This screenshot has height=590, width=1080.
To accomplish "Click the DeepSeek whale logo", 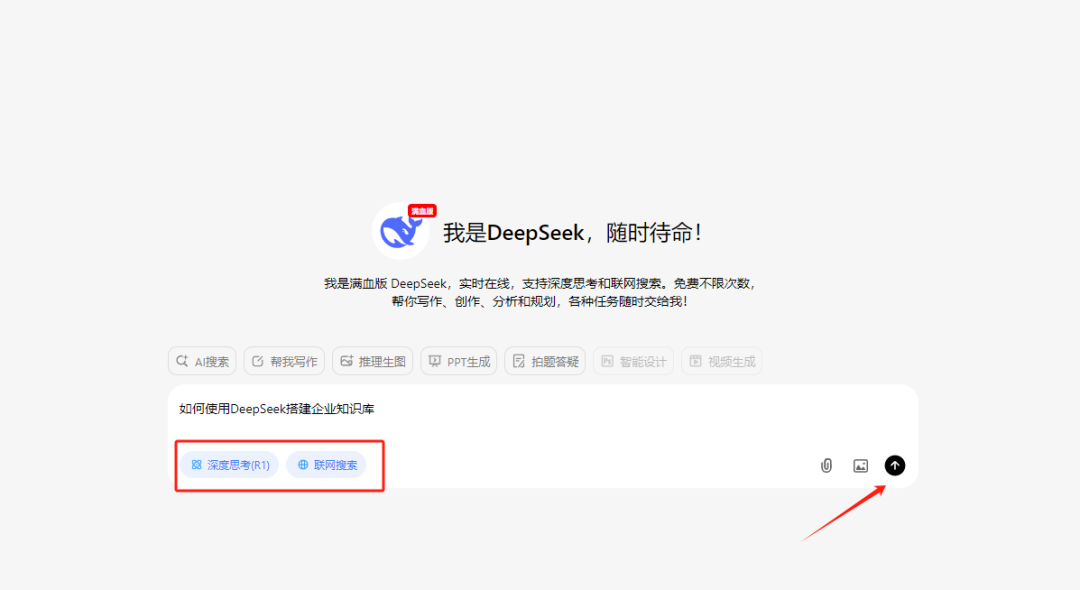I will tap(400, 231).
